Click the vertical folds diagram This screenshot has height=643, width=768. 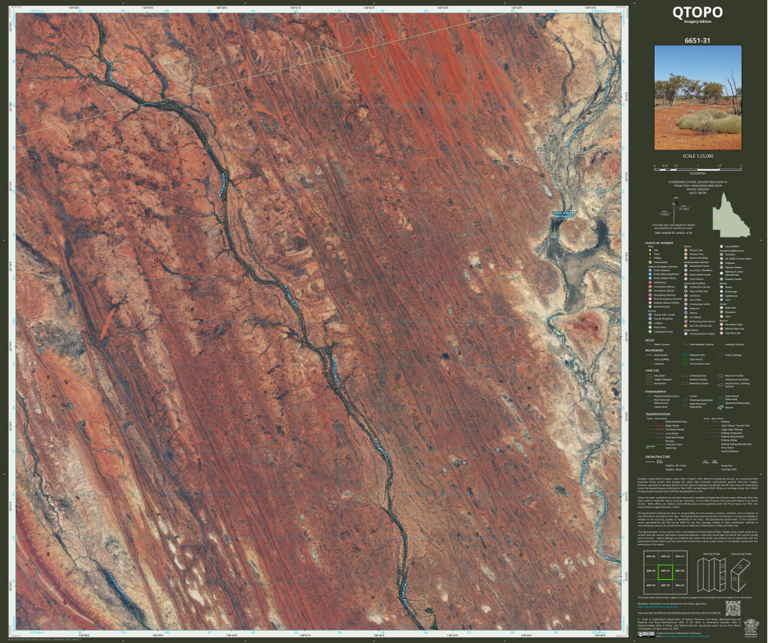click(x=711, y=575)
